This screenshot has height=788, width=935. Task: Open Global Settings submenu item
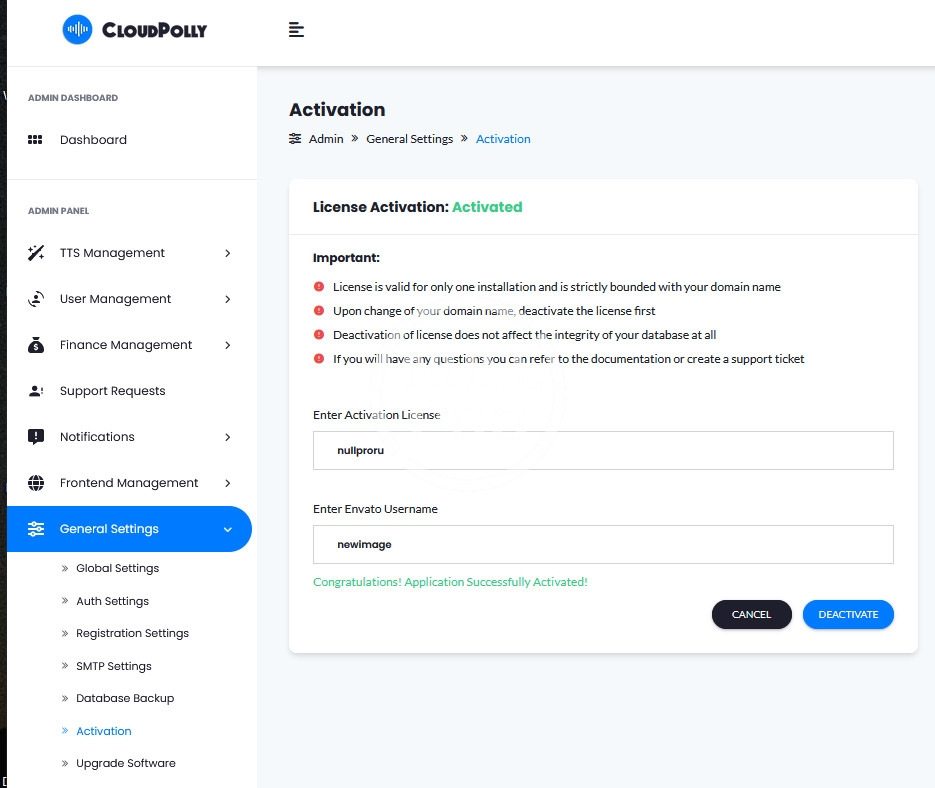pos(117,568)
